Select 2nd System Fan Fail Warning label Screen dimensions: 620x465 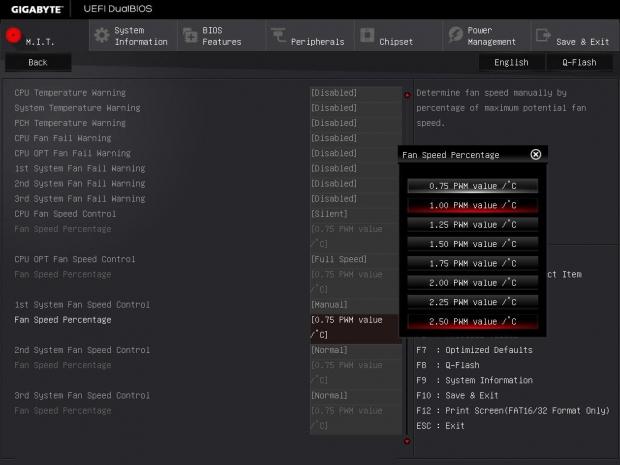click(x=80, y=183)
